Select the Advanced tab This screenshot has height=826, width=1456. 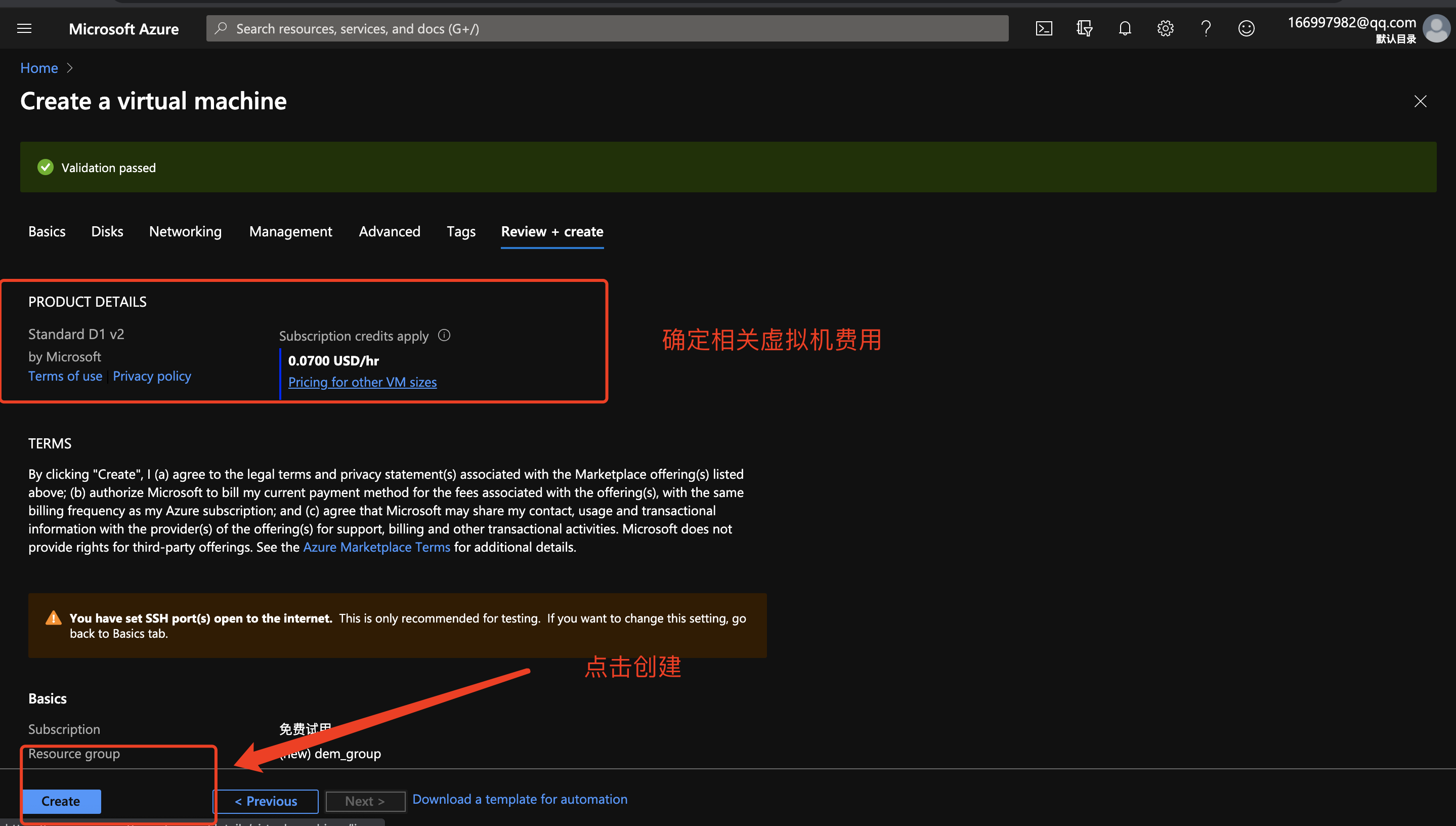coord(390,231)
